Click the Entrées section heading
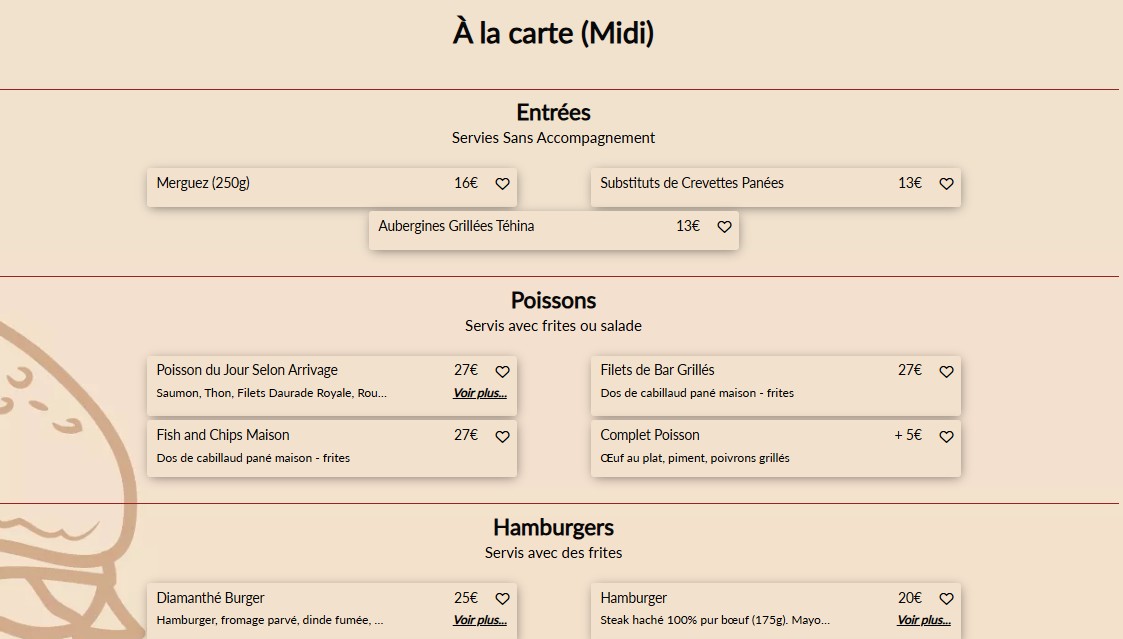1123x639 pixels. (553, 112)
